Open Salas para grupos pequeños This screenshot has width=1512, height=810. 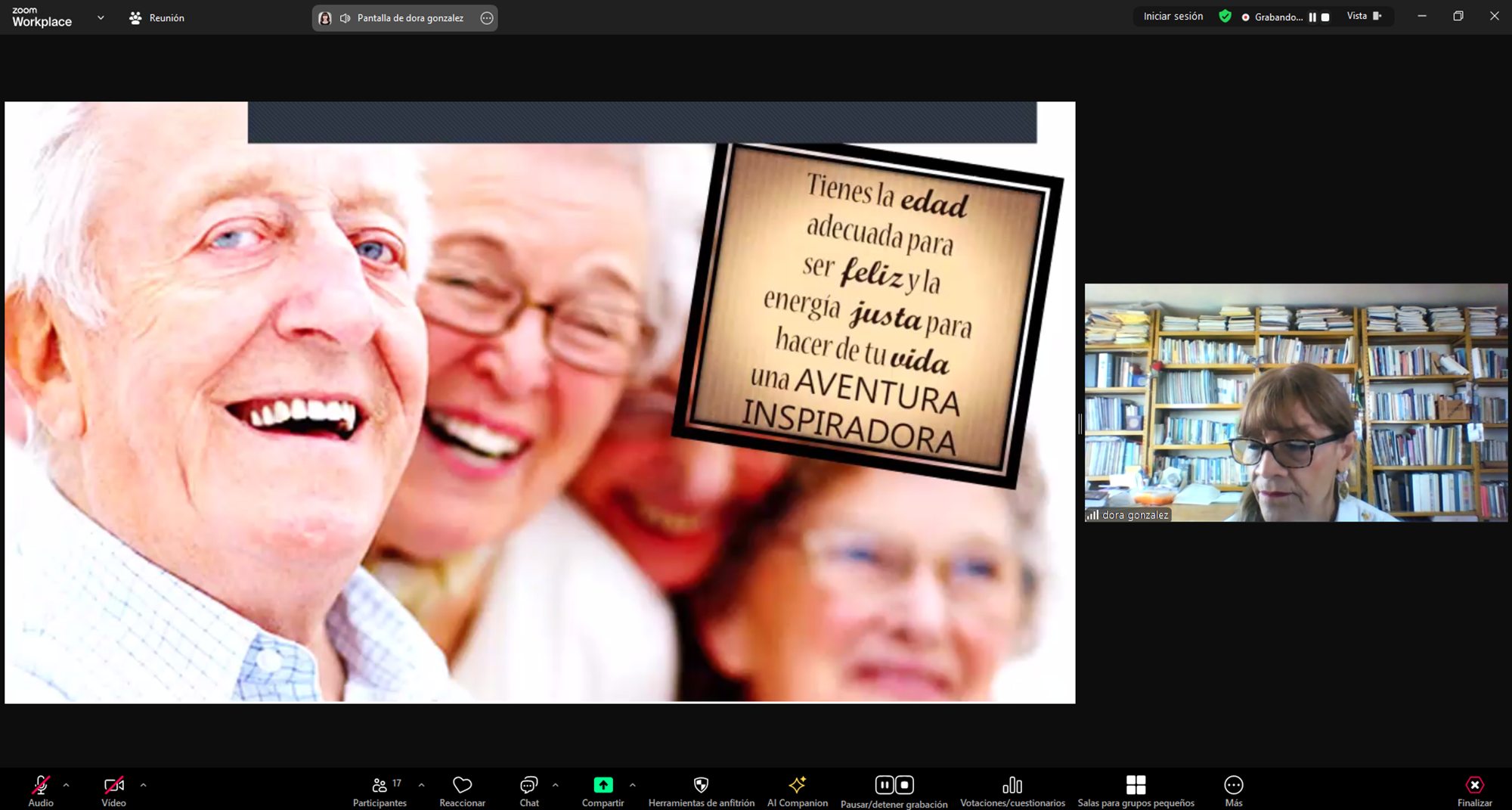[x=1136, y=790]
